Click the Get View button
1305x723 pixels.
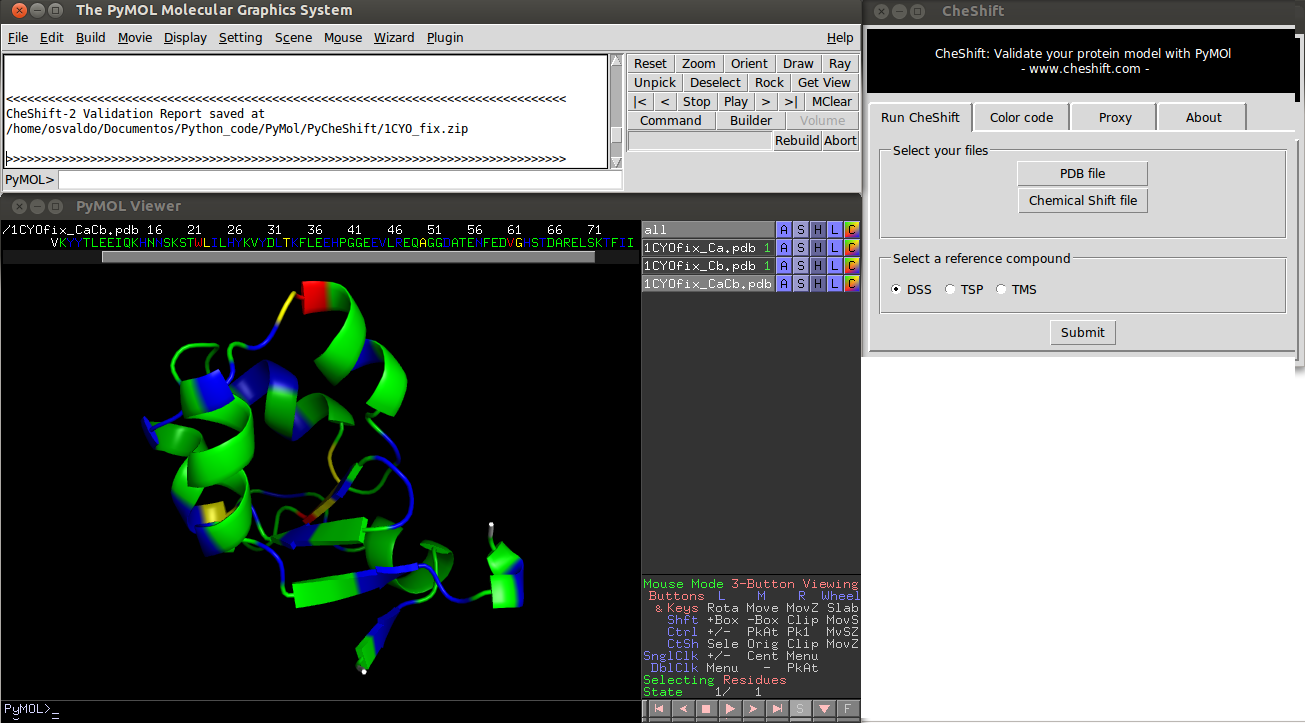click(824, 82)
